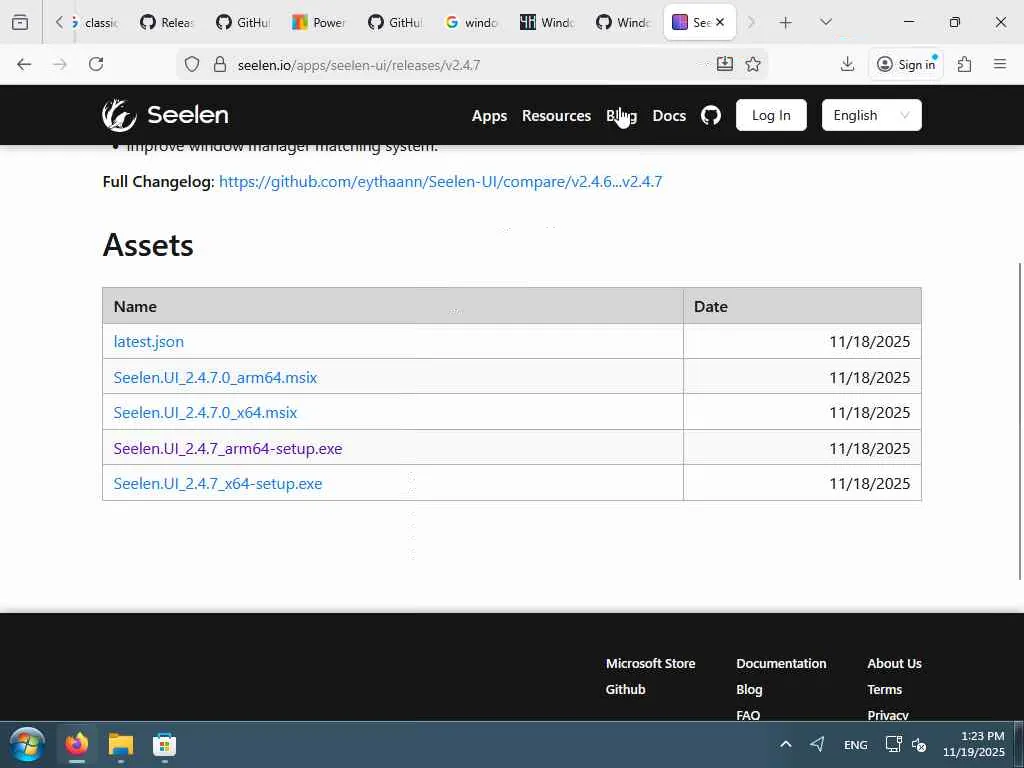Open Microsoft Store footer link
This screenshot has width=1024, height=768.
point(650,664)
